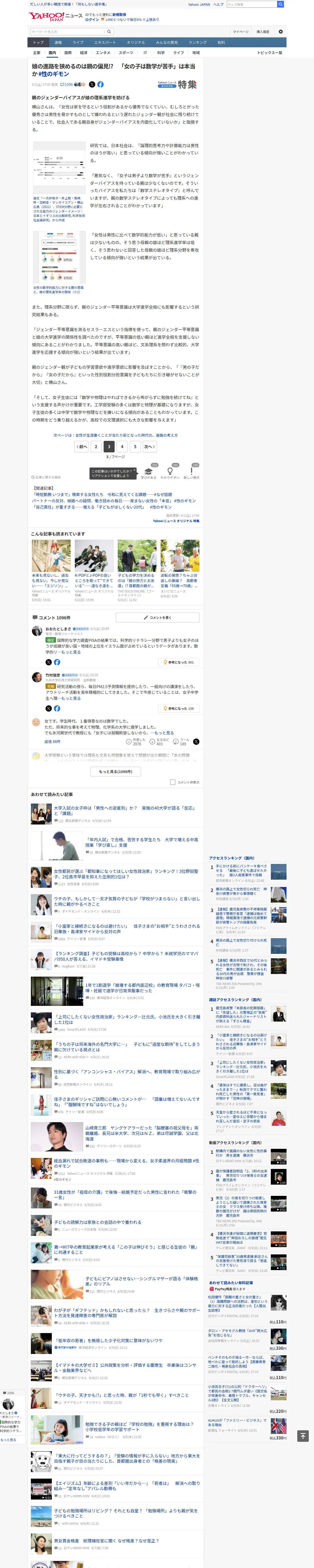Toggle the コメント非表示 checkbox
This screenshot has width=314, height=1568.
coord(172,782)
